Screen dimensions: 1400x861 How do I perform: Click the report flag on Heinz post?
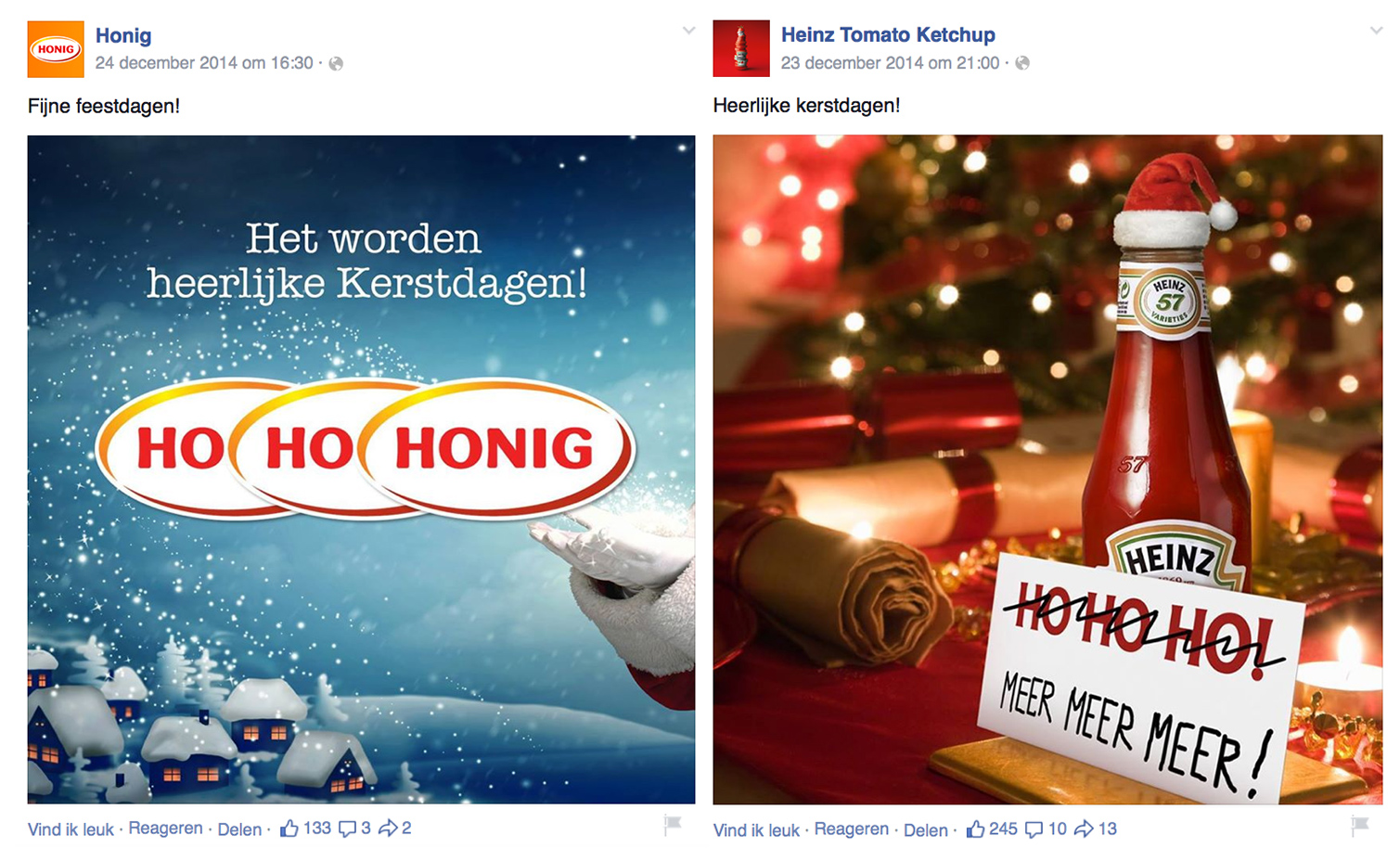(x=1360, y=825)
